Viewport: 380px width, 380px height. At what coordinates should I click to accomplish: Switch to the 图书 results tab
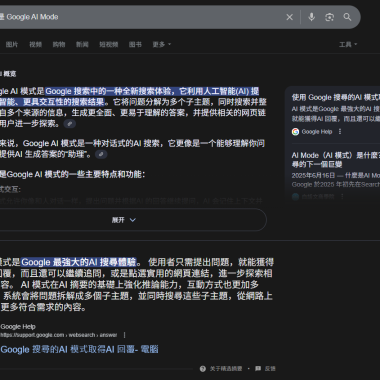[135, 44]
